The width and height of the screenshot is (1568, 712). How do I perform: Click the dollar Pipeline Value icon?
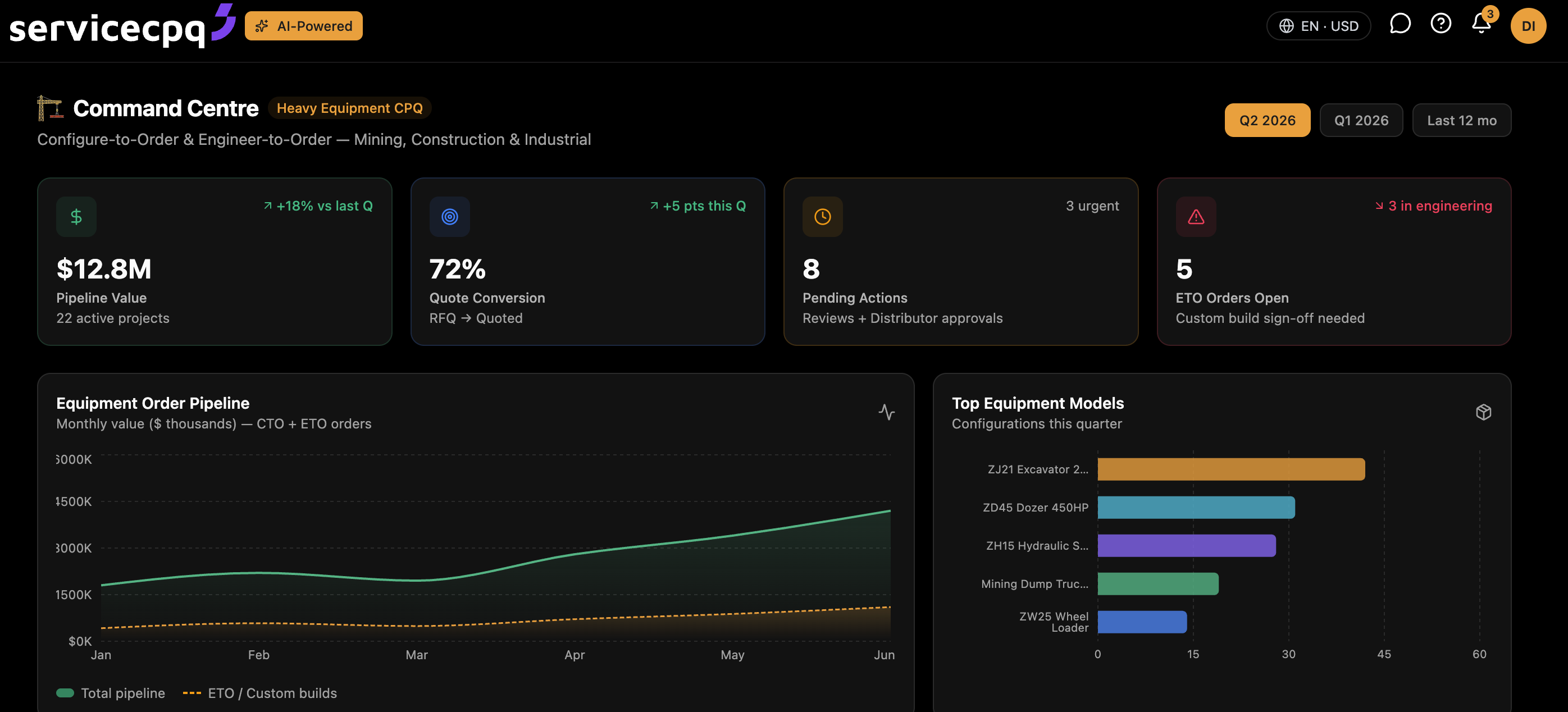coord(76,217)
